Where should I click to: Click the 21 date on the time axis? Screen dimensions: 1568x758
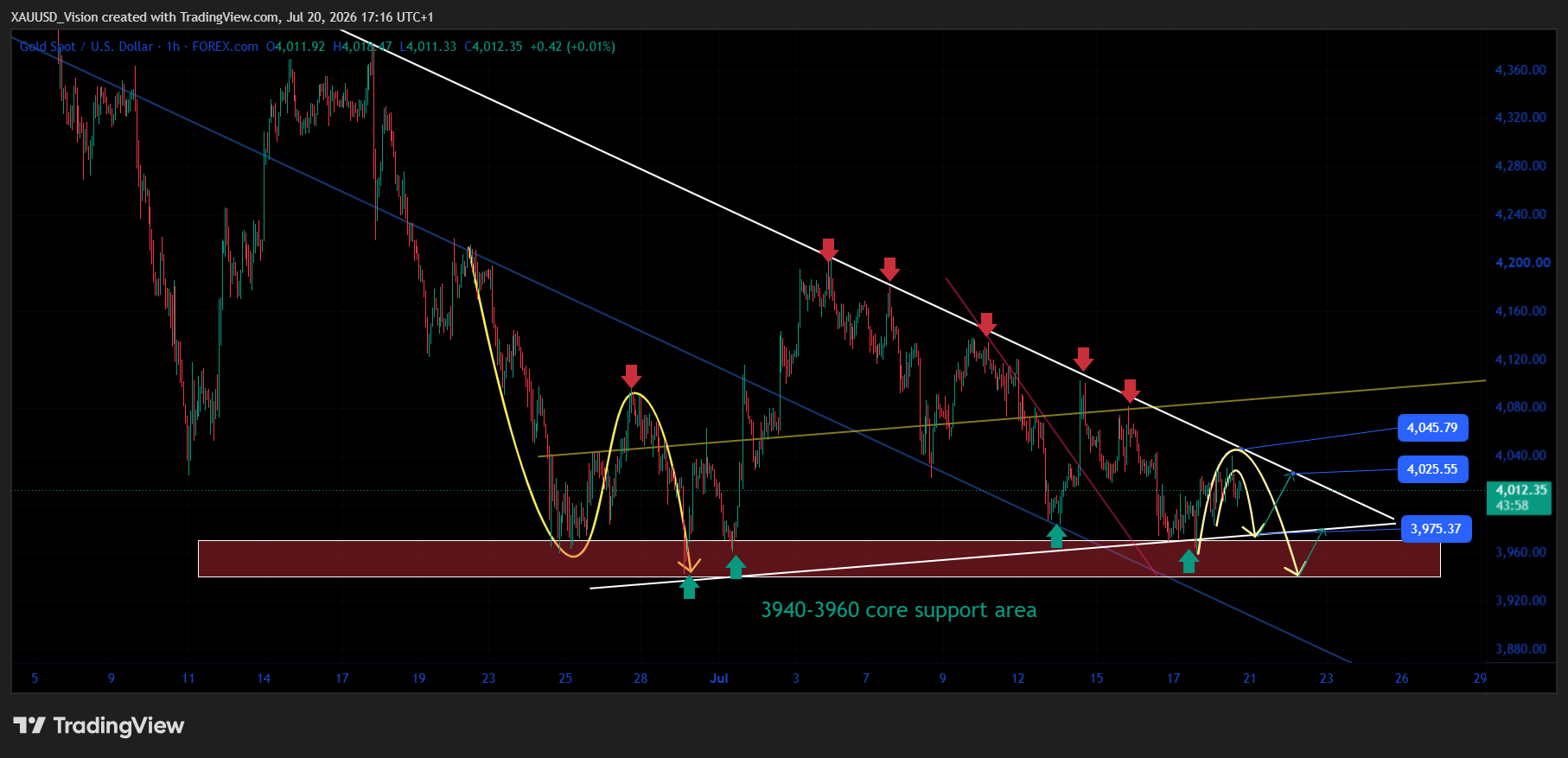click(x=1250, y=678)
